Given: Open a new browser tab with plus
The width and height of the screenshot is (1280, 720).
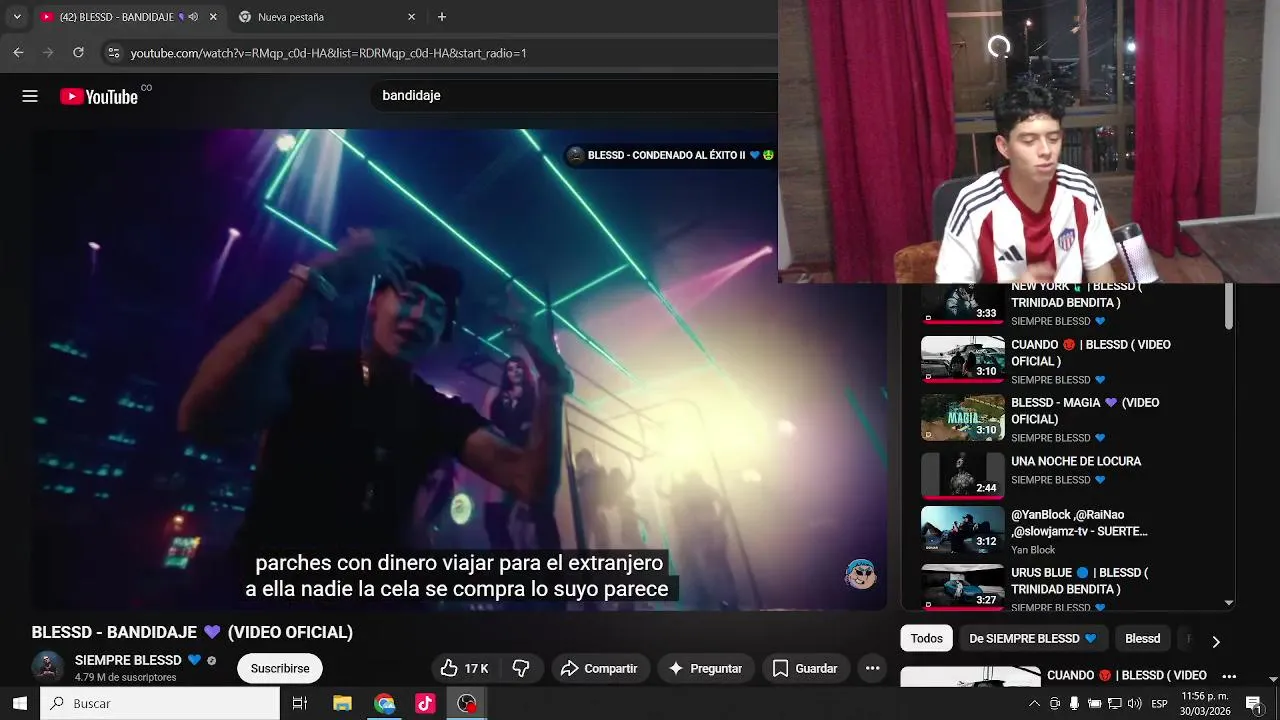Looking at the screenshot, I should (442, 17).
